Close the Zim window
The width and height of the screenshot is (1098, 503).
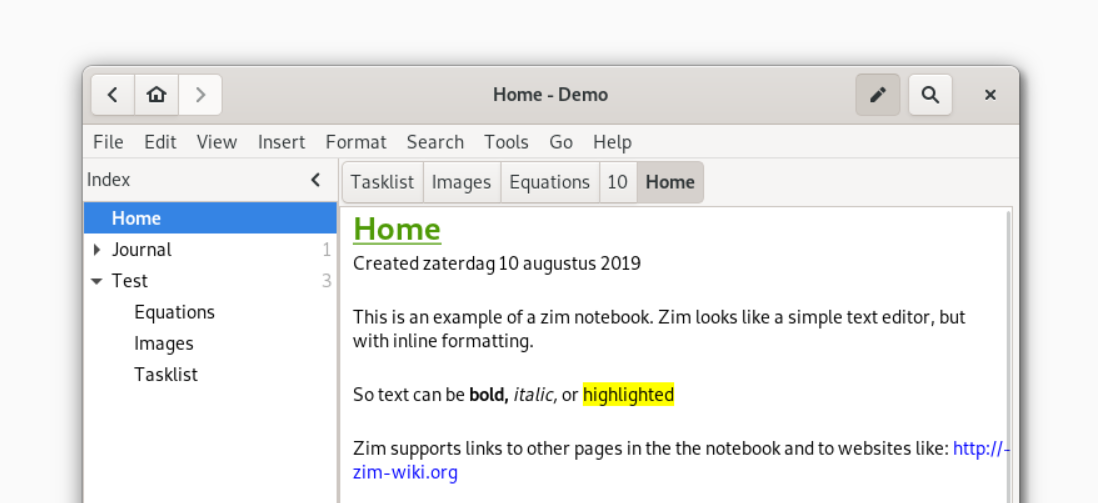click(990, 95)
